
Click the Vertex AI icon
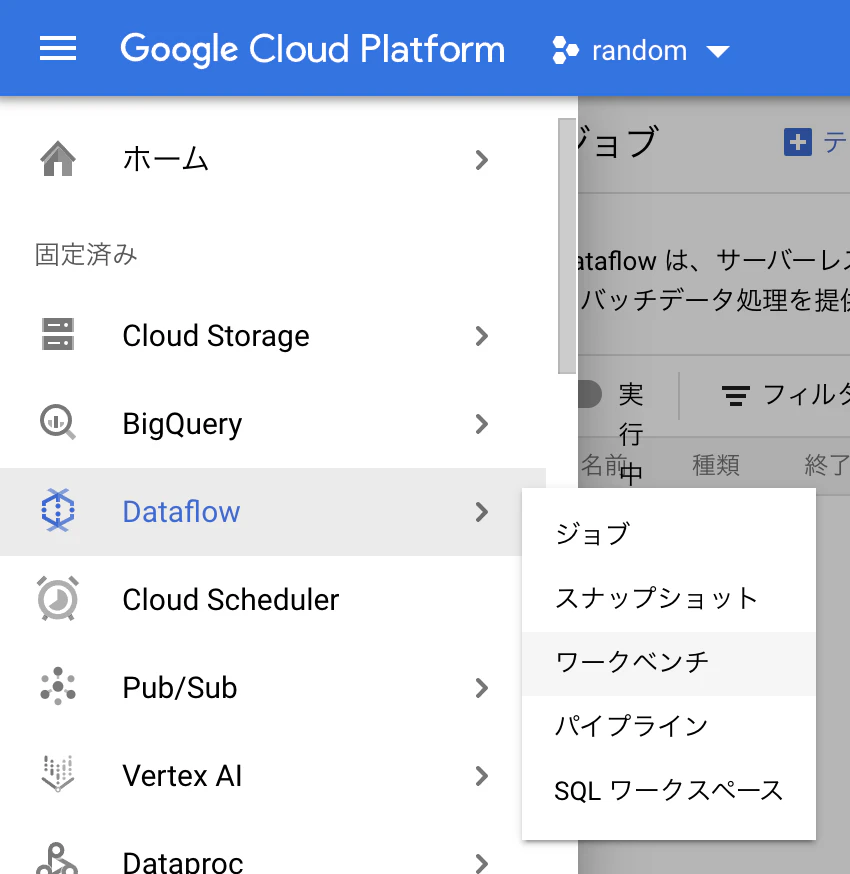point(58,774)
